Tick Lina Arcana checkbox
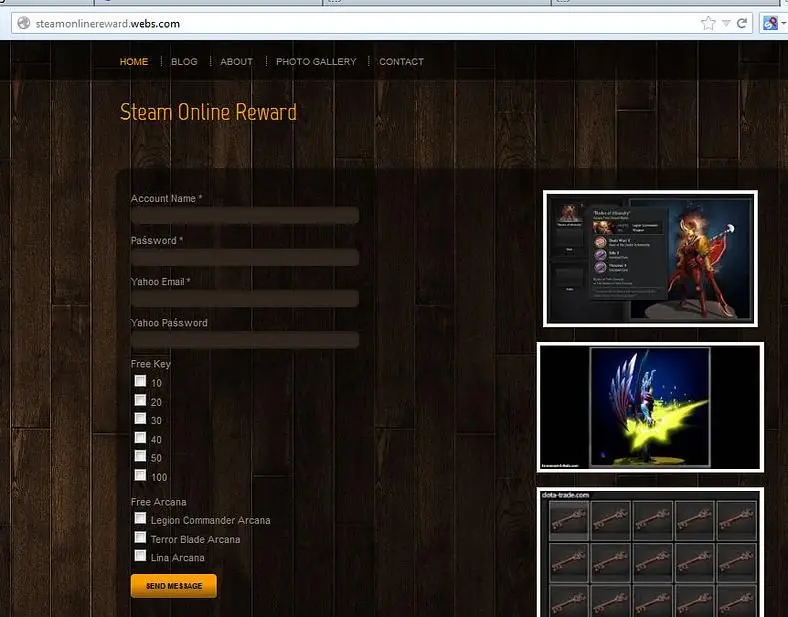788x617 pixels. click(x=140, y=556)
